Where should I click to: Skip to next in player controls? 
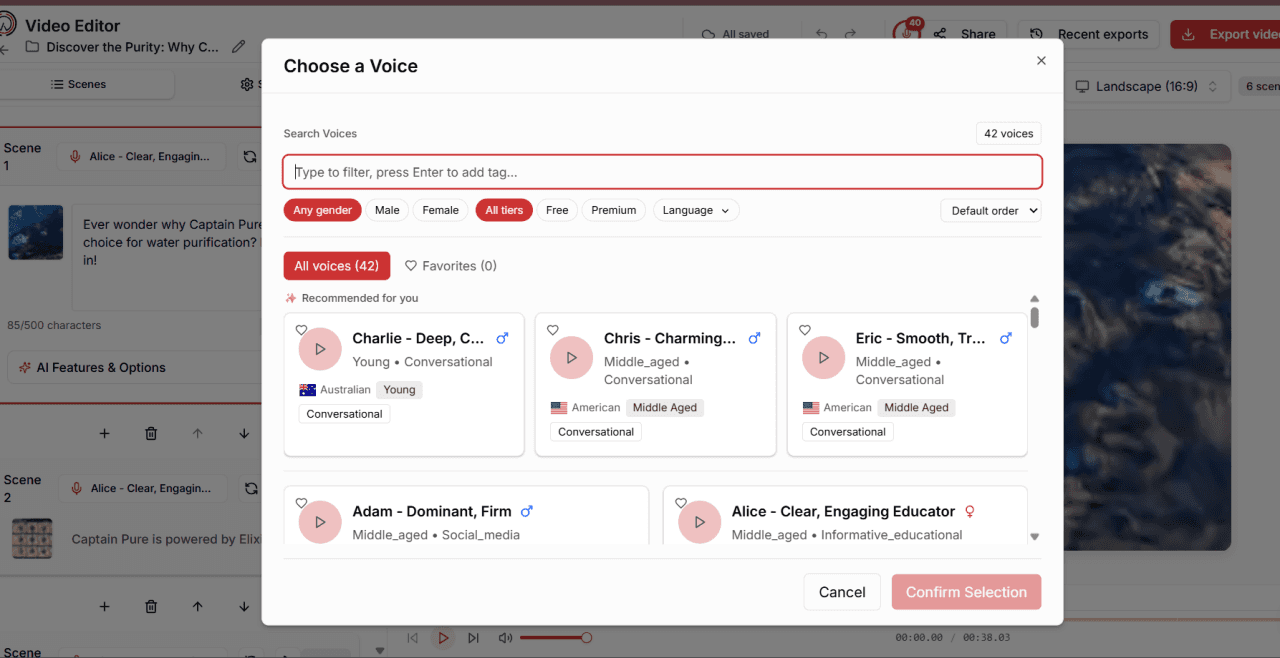pos(474,638)
